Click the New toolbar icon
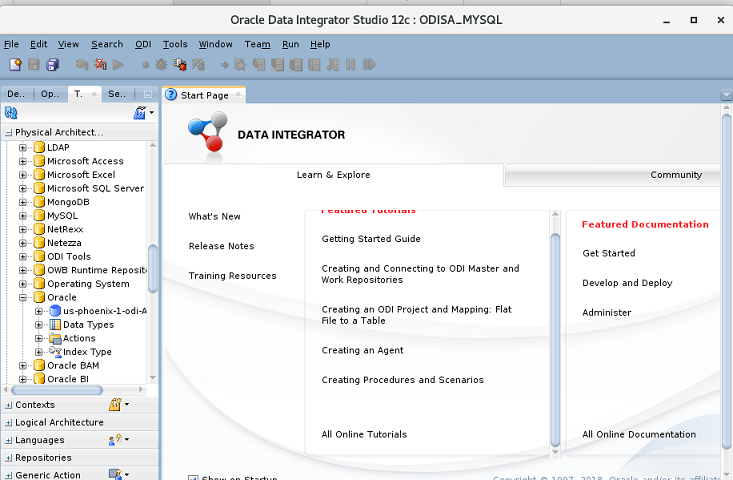Viewport: 733px width, 480px height. click(x=15, y=64)
